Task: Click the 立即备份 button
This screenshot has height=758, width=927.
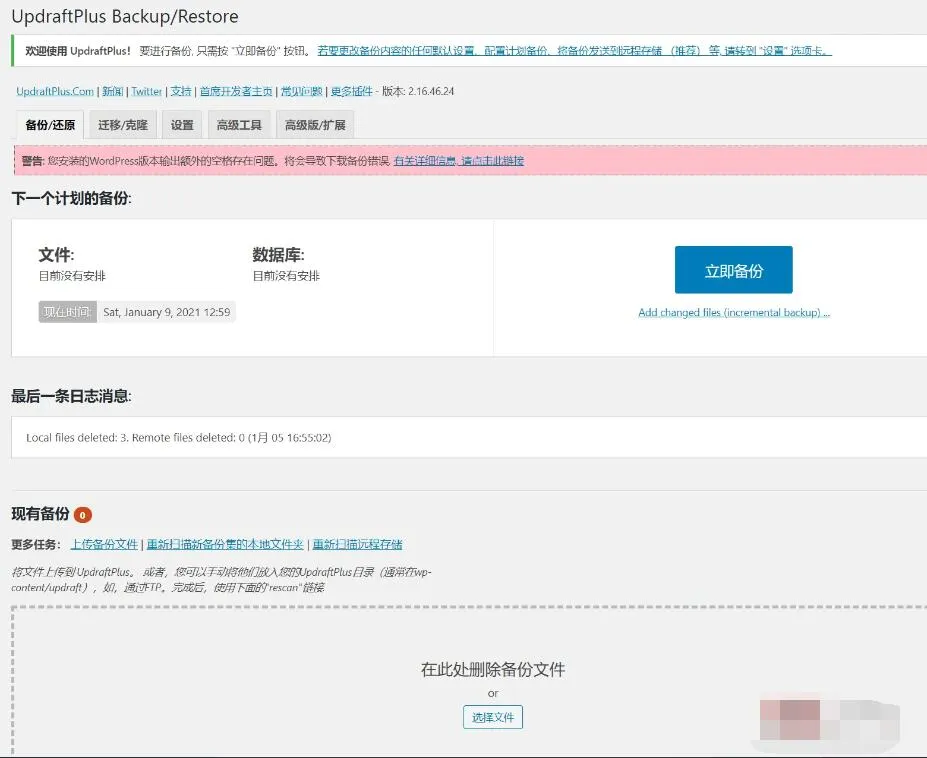Action: tap(734, 270)
